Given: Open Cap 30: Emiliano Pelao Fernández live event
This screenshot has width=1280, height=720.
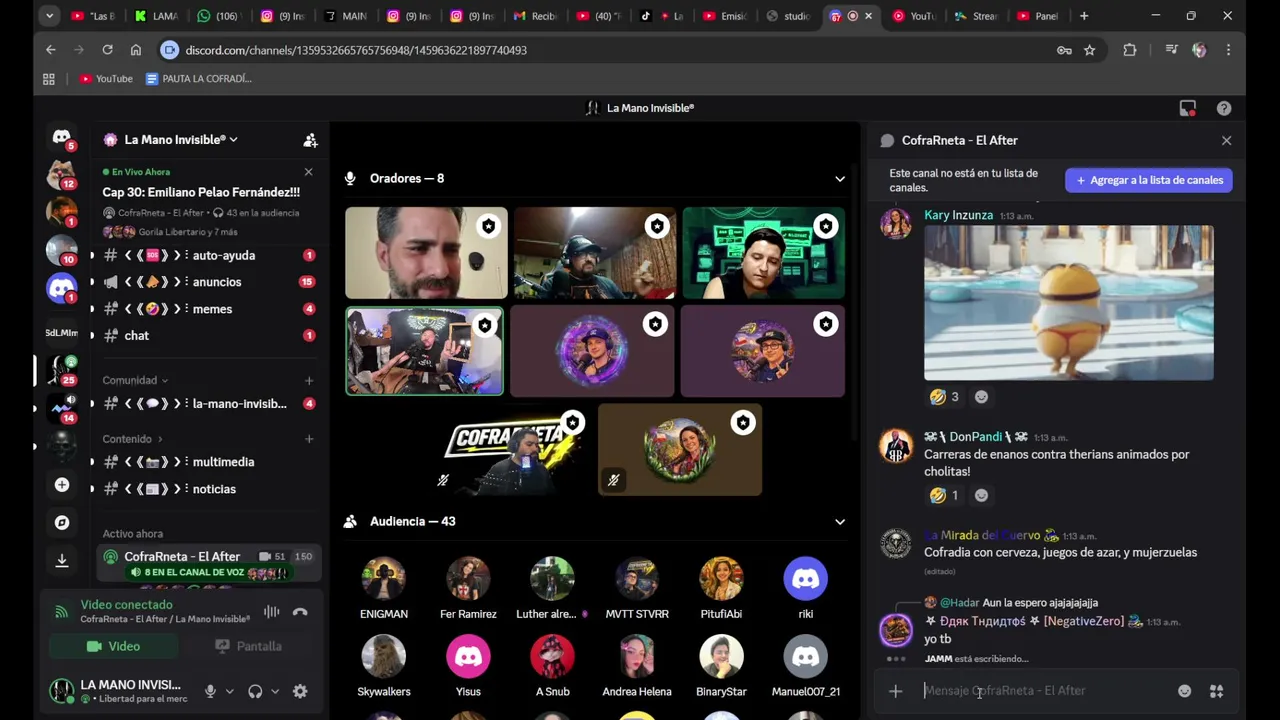Looking at the screenshot, I should (x=201, y=192).
